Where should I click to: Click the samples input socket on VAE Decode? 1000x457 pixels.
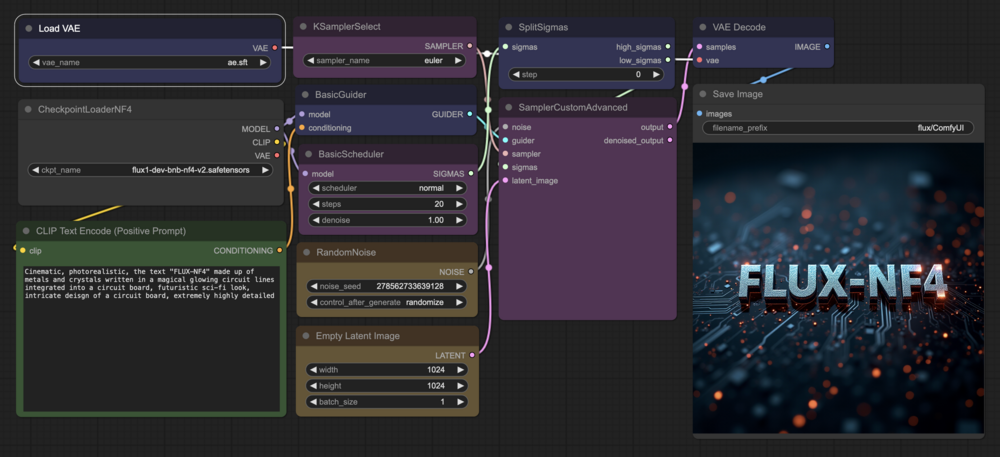[700, 47]
